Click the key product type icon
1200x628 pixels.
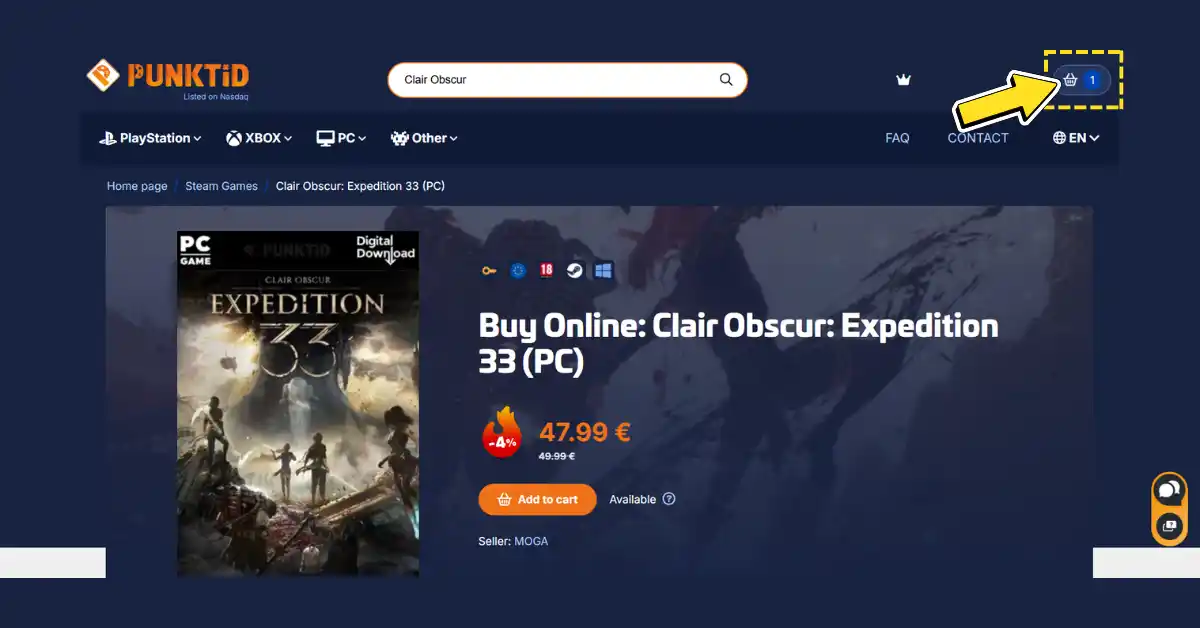[x=489, y=270]
